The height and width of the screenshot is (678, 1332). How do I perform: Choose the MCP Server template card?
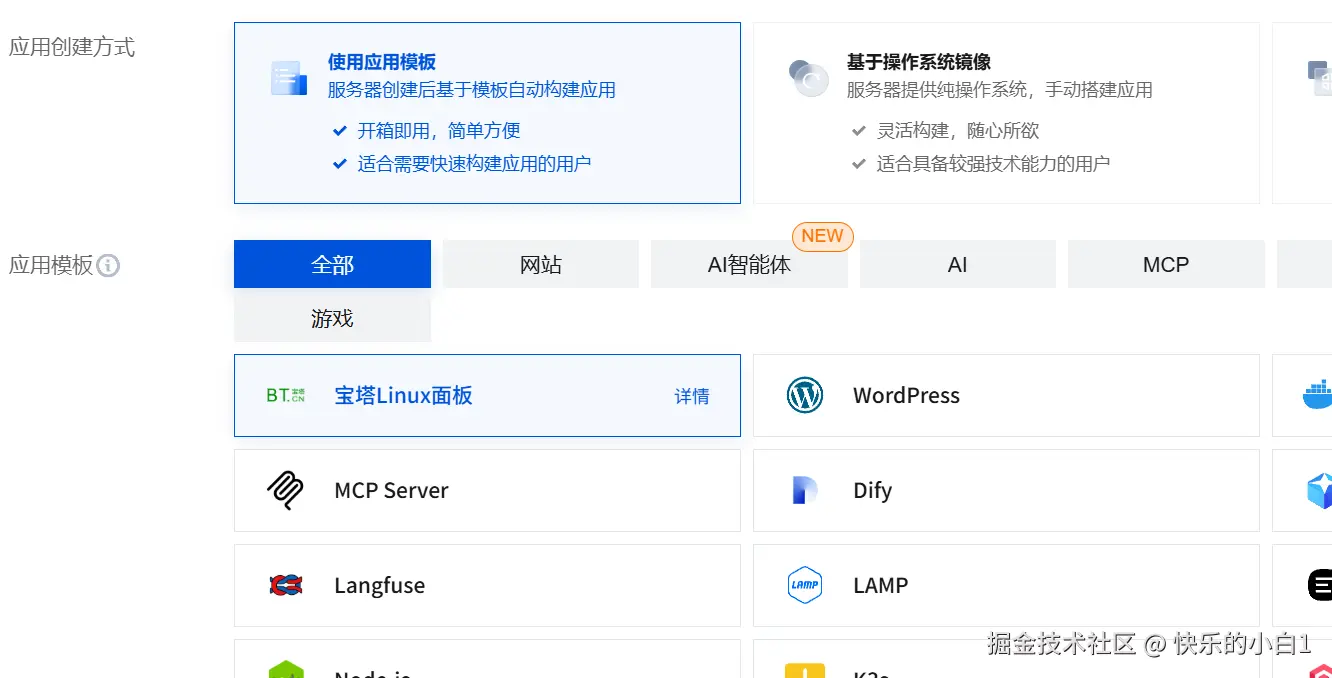click(487, 490)
